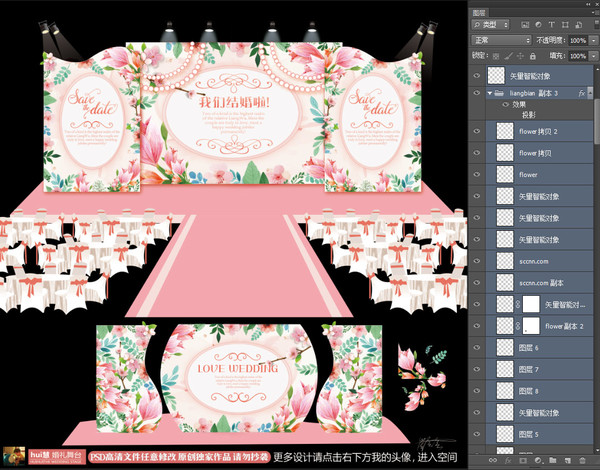Hide the 图层 6 layer

point(477,348)
